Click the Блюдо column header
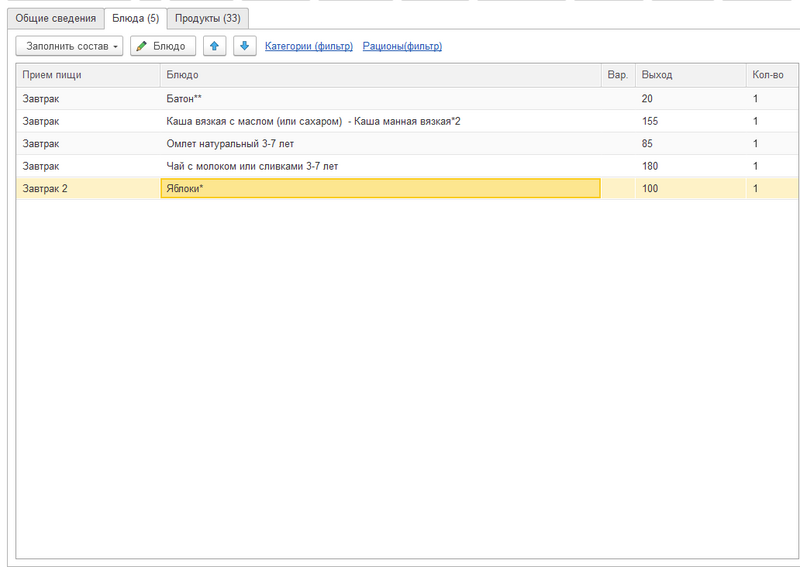The width and height of the screenshot is (800, 567). tap(380, 75)
